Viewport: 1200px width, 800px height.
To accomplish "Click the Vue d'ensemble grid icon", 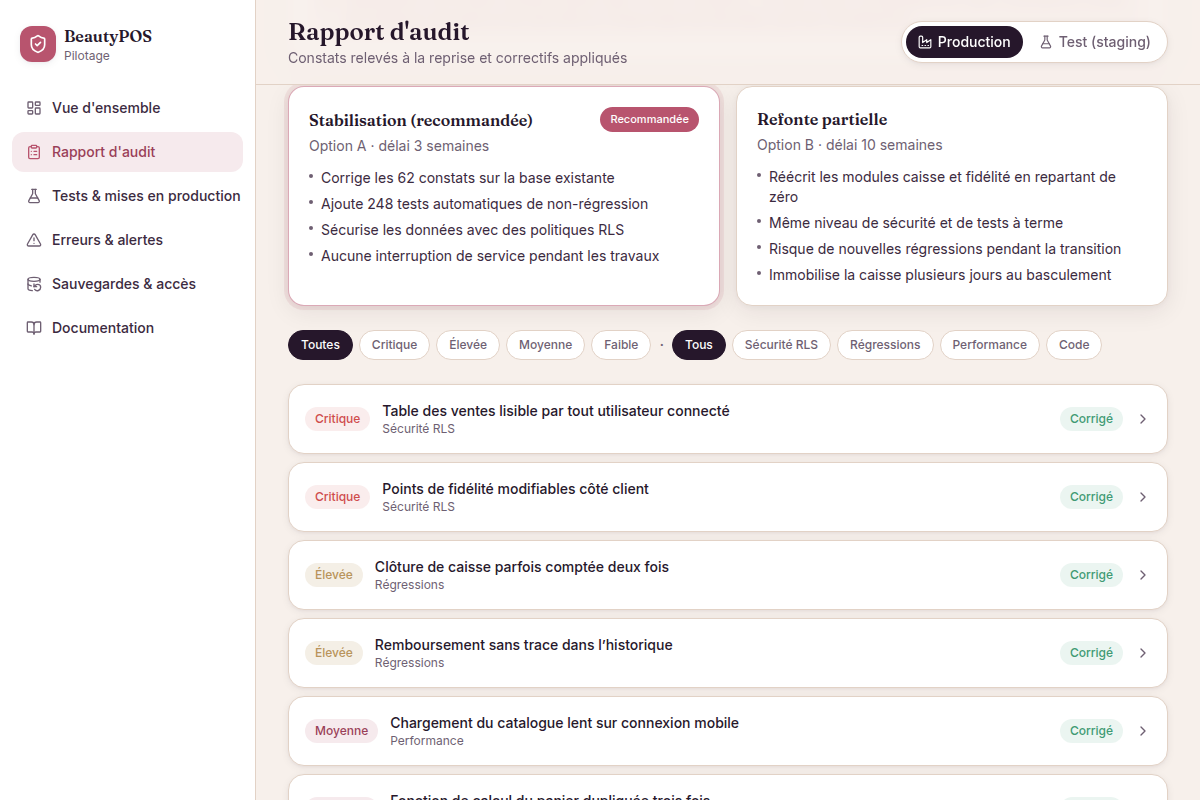I will pos(34,108).
